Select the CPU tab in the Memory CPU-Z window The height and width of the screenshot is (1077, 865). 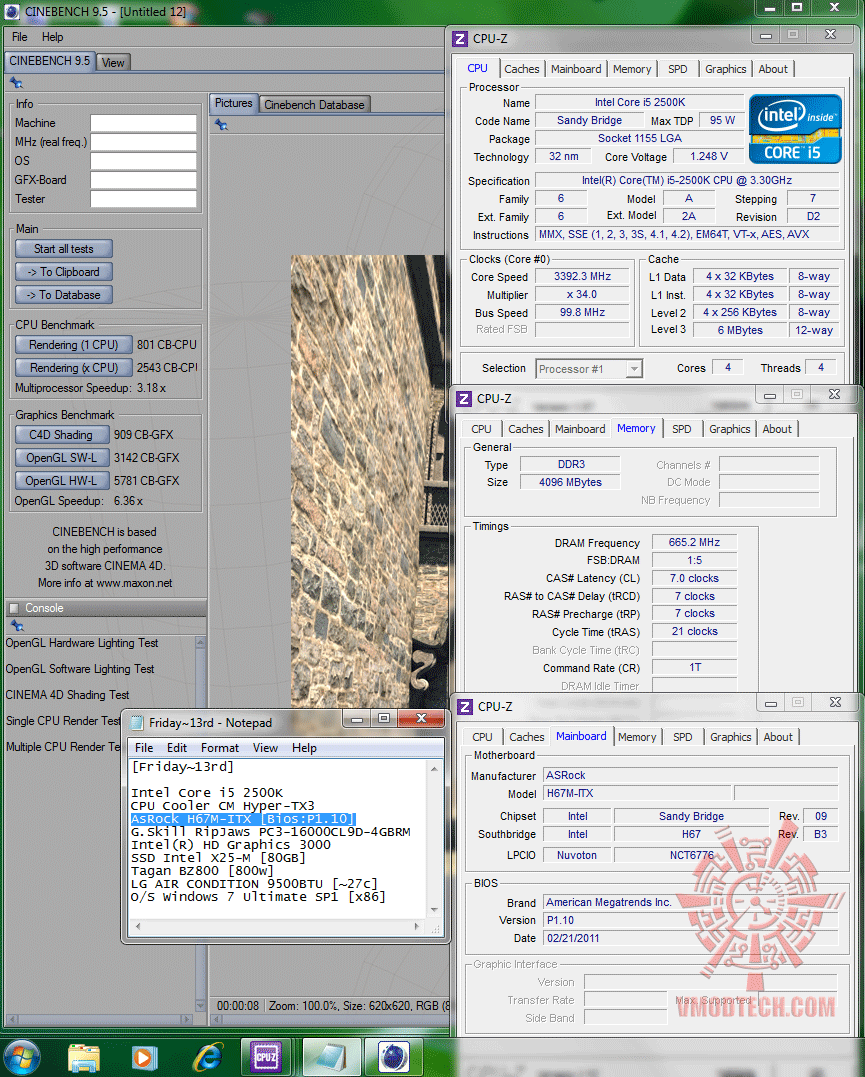(482, 429)
